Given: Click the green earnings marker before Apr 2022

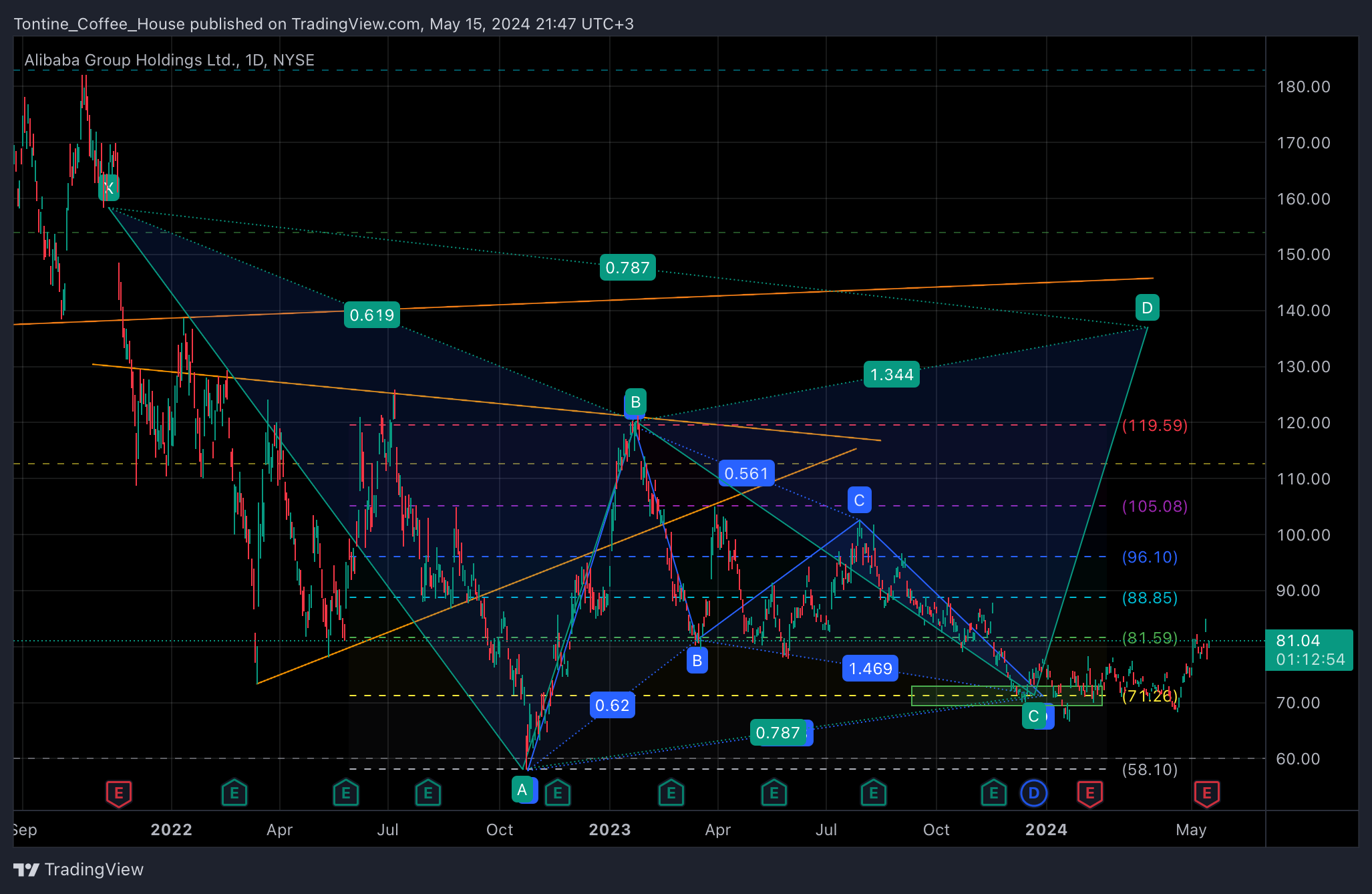Looking at the screenshot, I should (x=234, y=793).
